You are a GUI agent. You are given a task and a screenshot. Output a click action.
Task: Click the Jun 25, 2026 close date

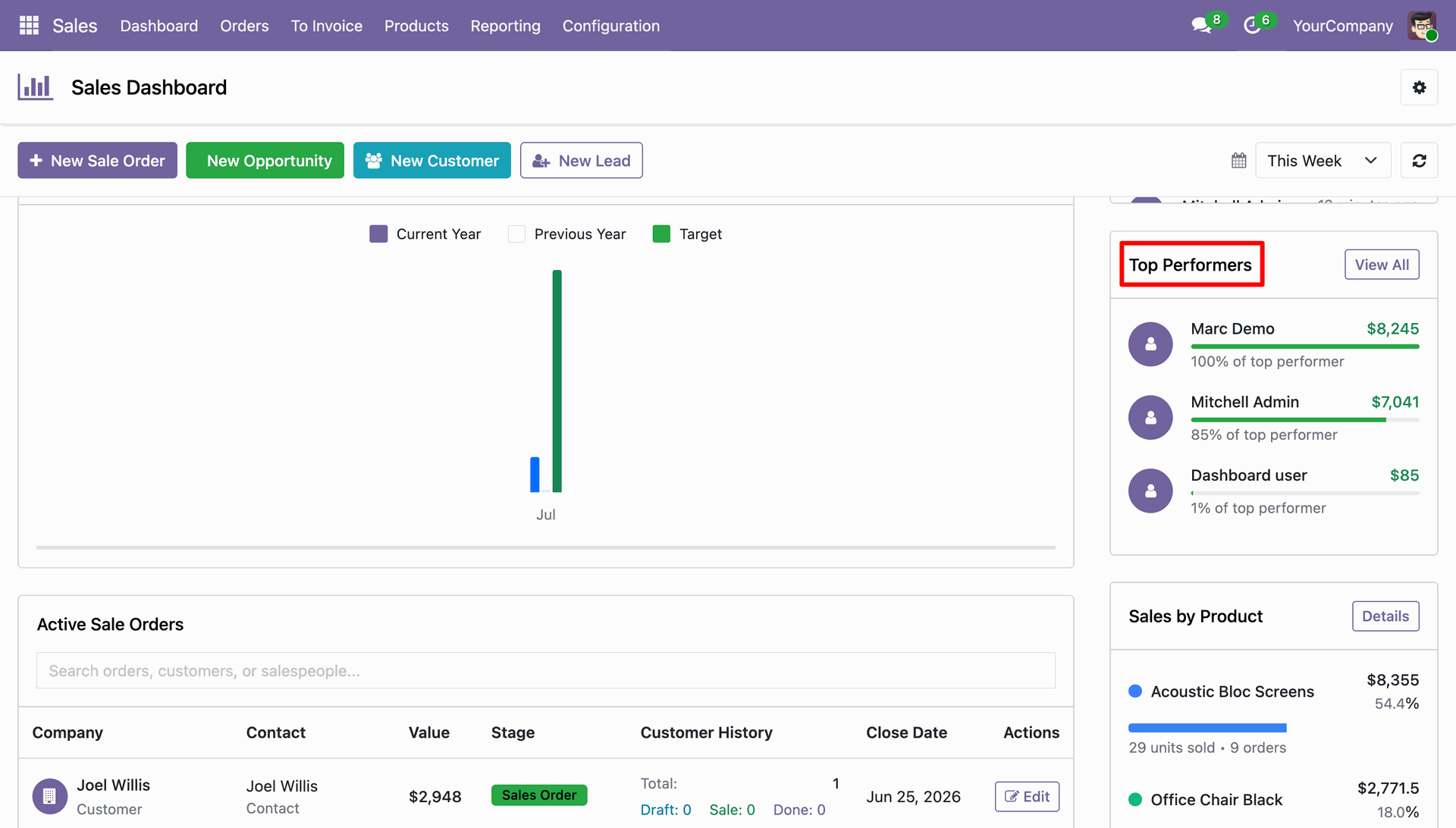(x=913, y=797)
